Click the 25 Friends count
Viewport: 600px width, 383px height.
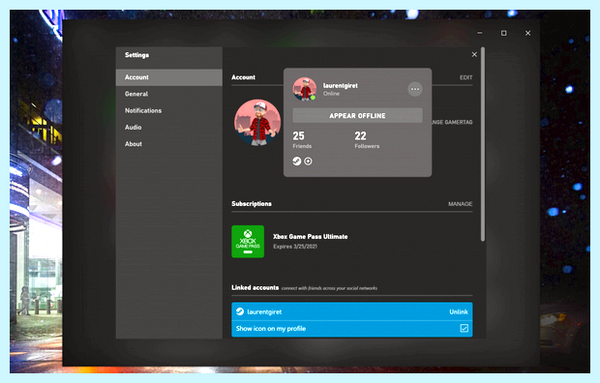click(302, 140)
